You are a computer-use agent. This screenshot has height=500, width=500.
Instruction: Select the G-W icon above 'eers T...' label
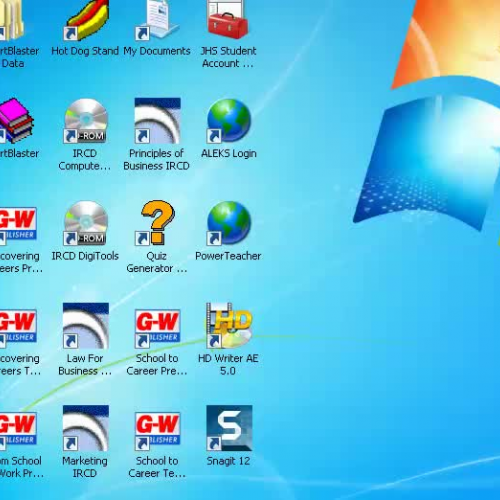pyautogui.click(x=18, y=329)
